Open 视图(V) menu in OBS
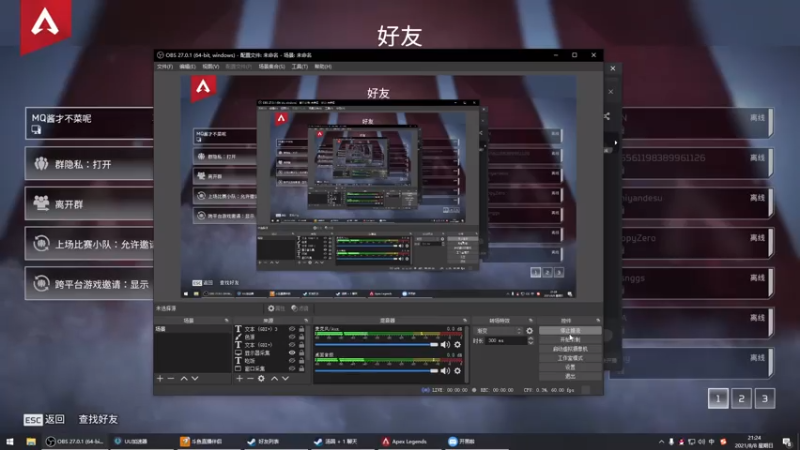The width and height of the screenshot is (800, 450). (210, 67)
